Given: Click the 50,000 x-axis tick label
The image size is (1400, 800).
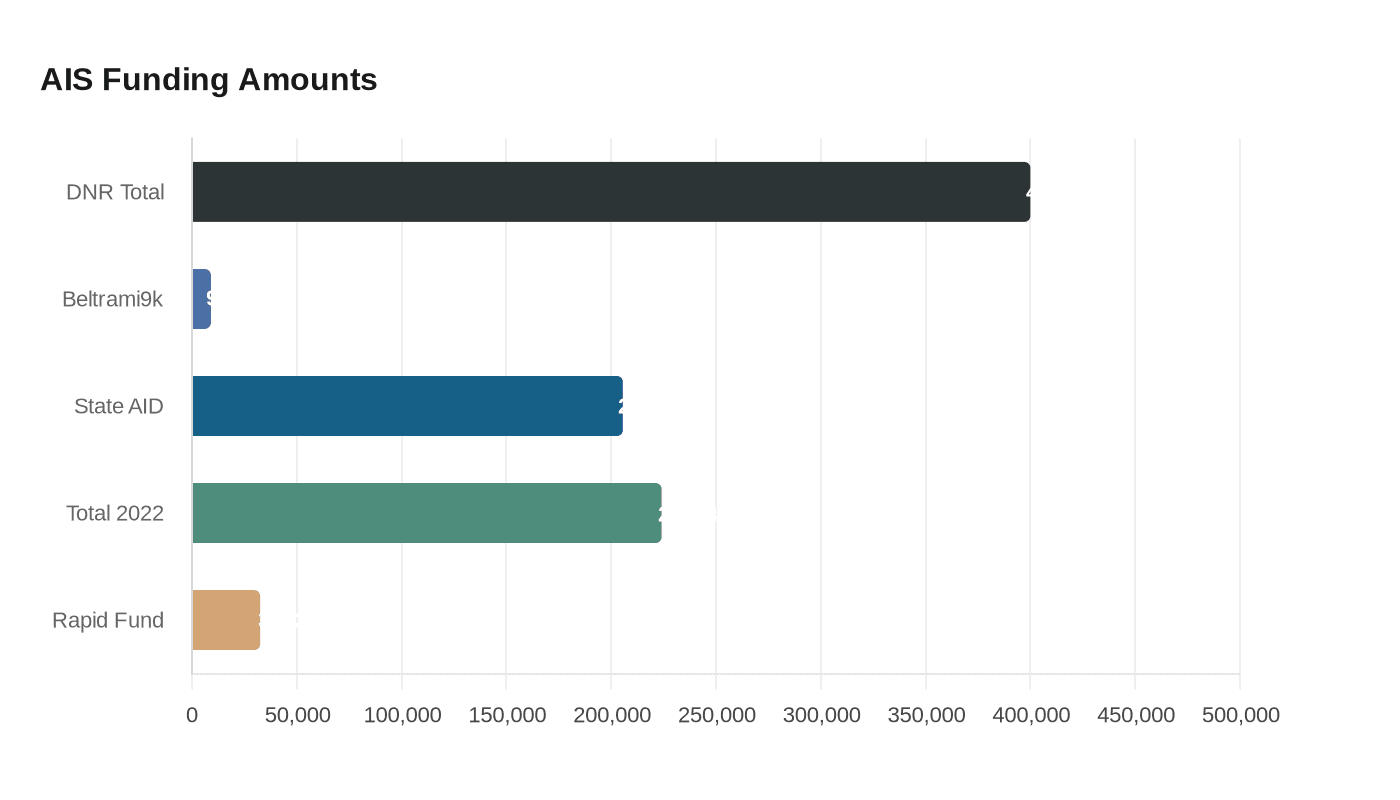Looking at the screenshot, I should pos(297,715).
